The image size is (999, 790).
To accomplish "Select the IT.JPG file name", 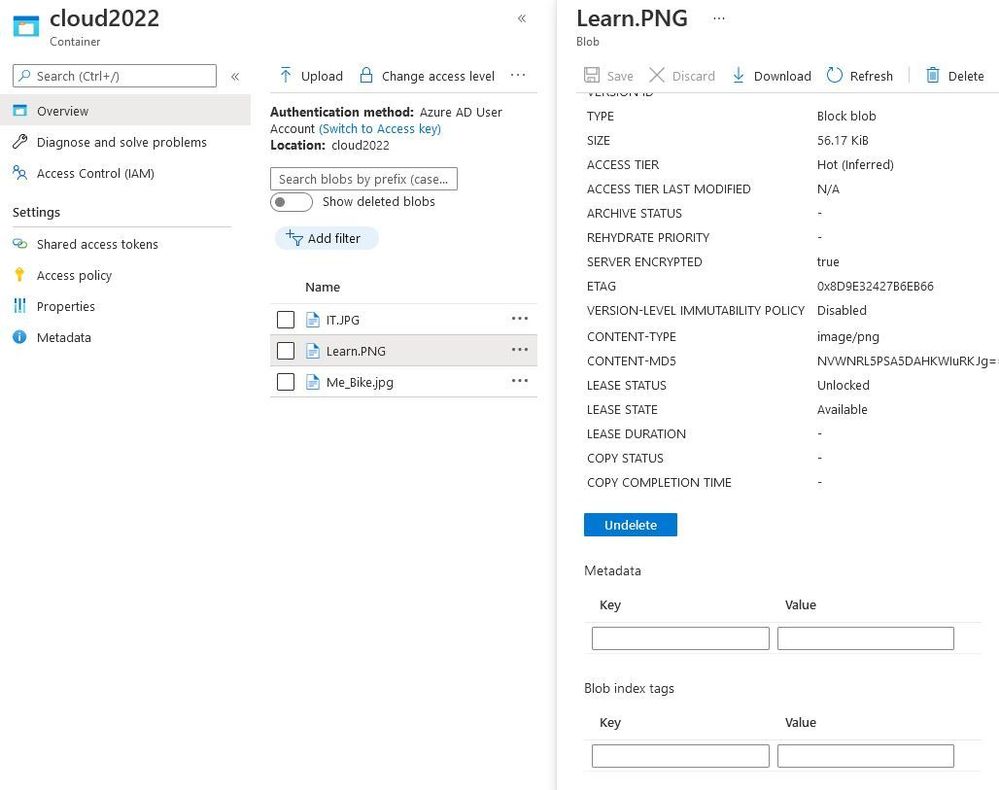I will [343, 320].
